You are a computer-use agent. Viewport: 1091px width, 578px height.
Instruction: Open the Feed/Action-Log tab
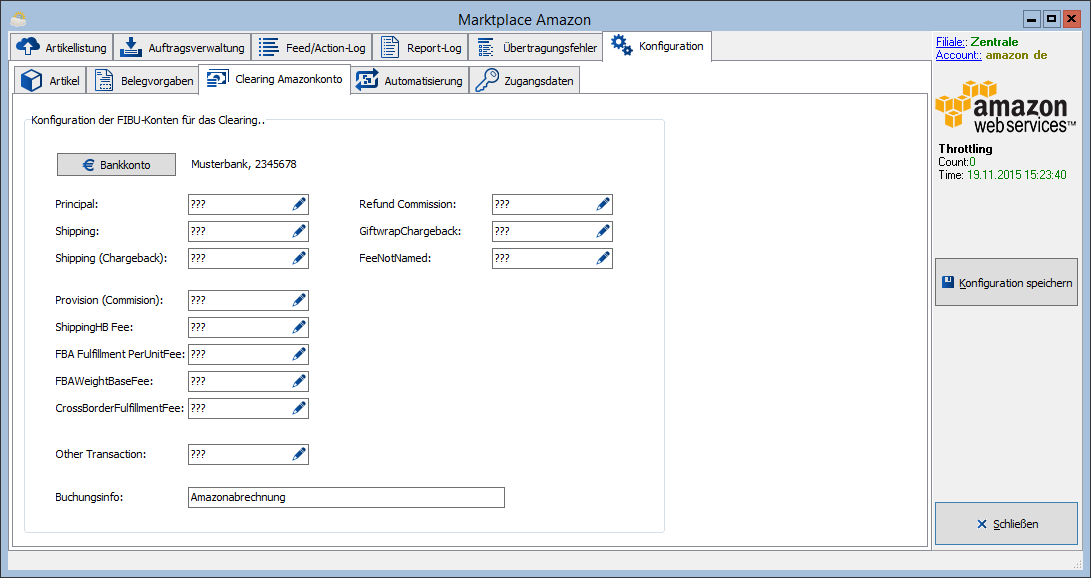click(x=312, y=47)
